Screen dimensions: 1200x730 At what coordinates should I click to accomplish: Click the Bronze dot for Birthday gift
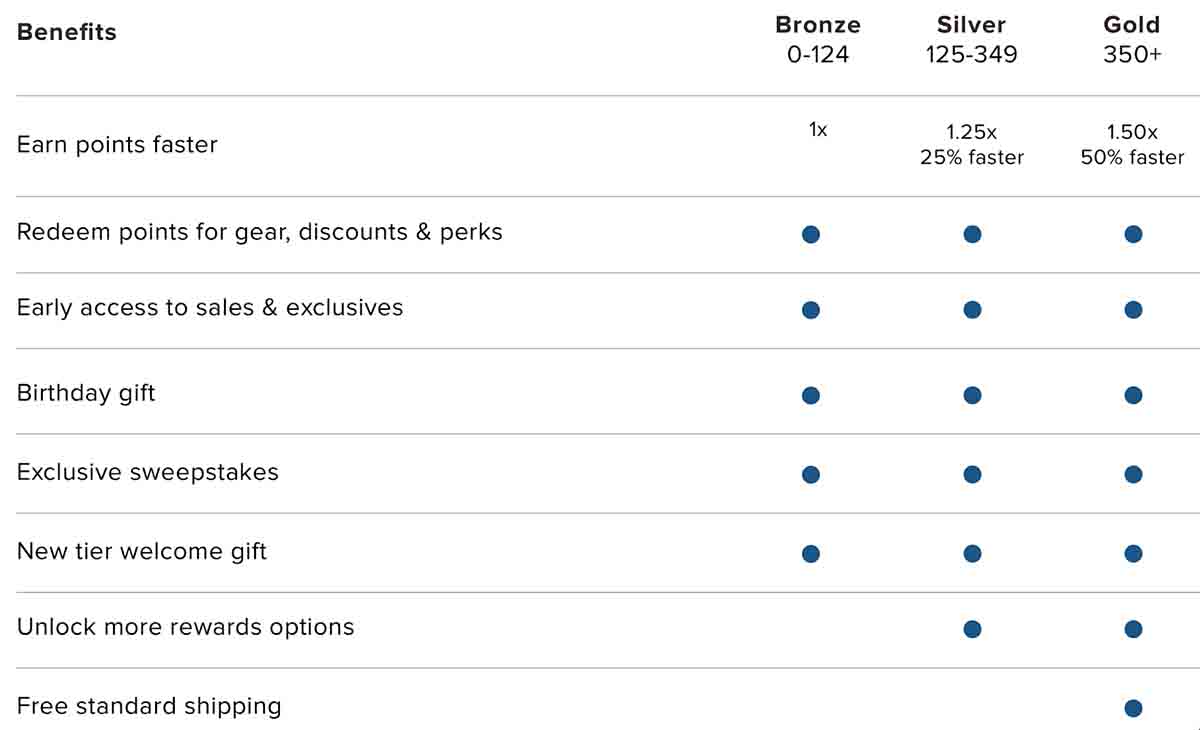(811, 395)
